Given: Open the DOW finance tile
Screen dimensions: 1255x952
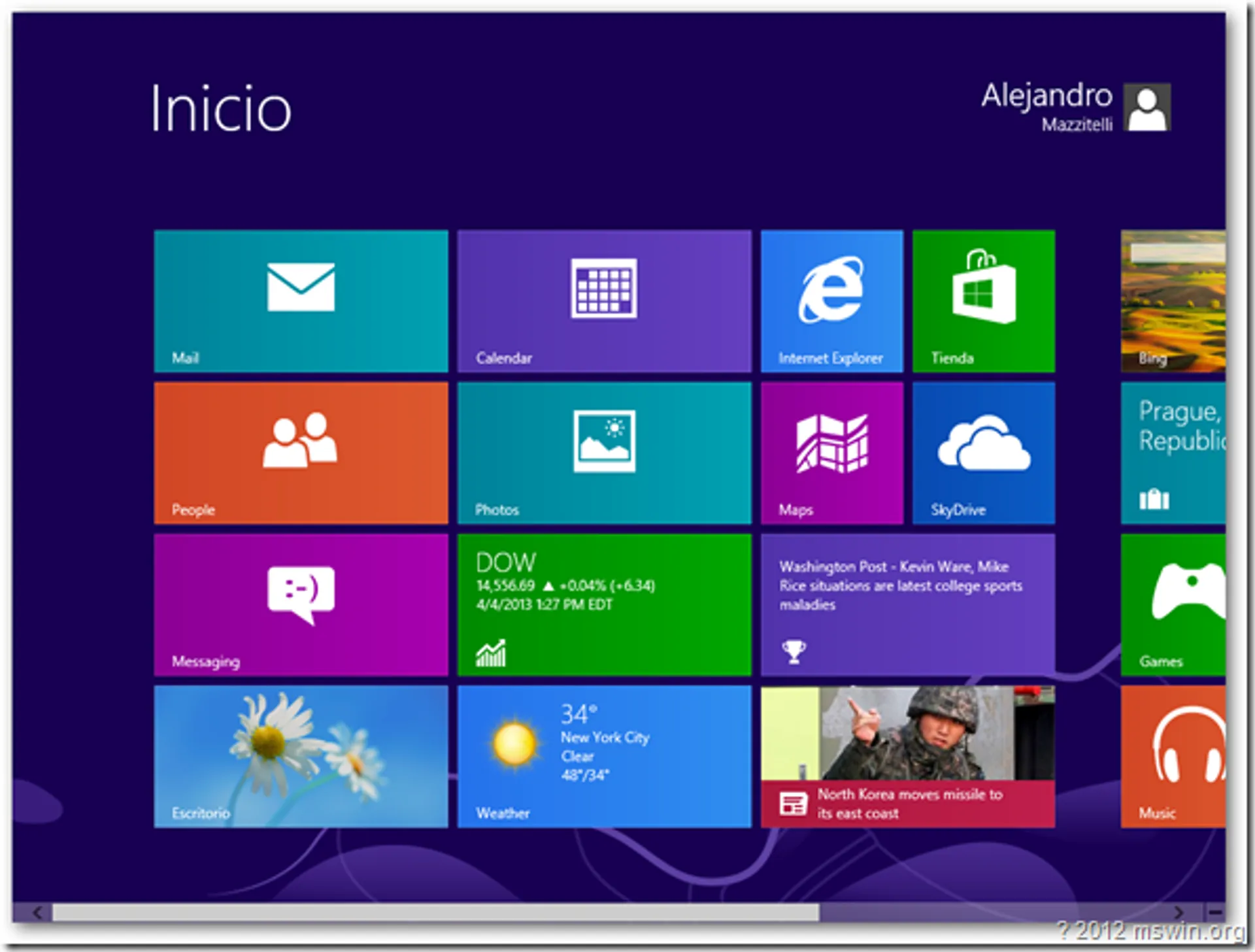Looking at the screenshot, I should 604,604.
